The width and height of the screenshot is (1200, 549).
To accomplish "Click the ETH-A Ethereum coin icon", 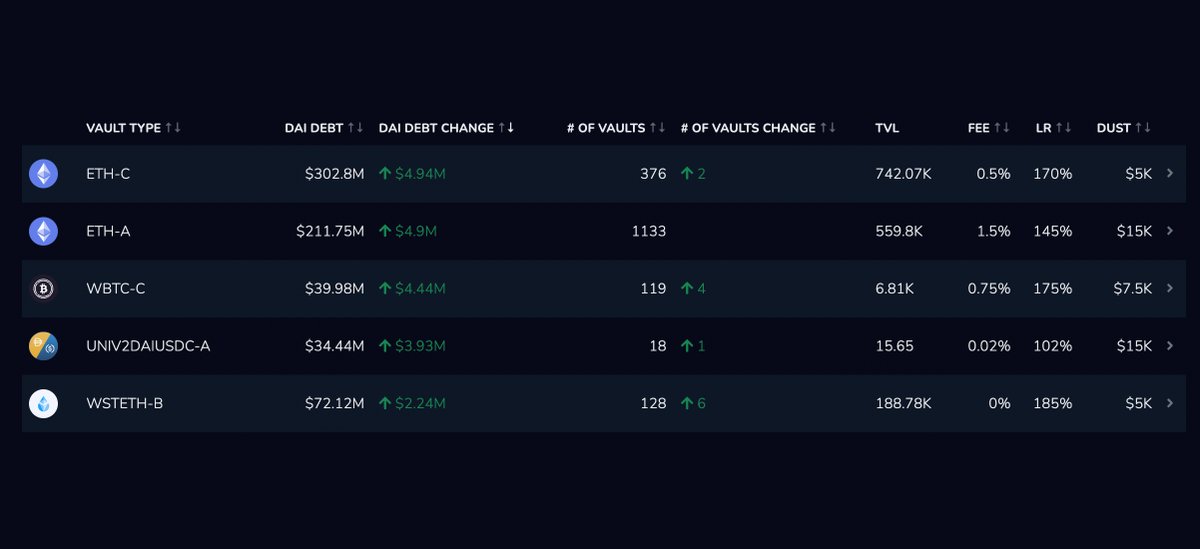I will point(43,231).
